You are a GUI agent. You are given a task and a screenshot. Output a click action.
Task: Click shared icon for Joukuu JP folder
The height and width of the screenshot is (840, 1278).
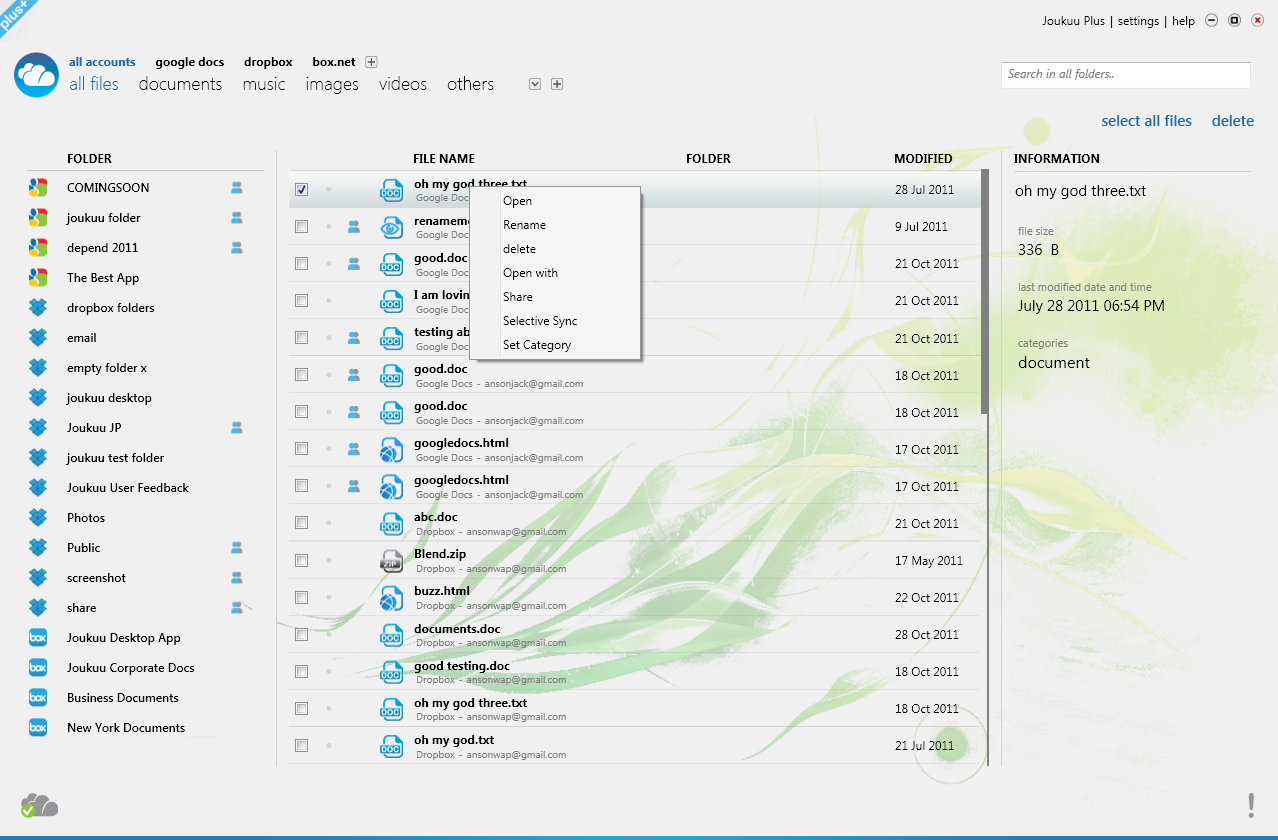237,428
